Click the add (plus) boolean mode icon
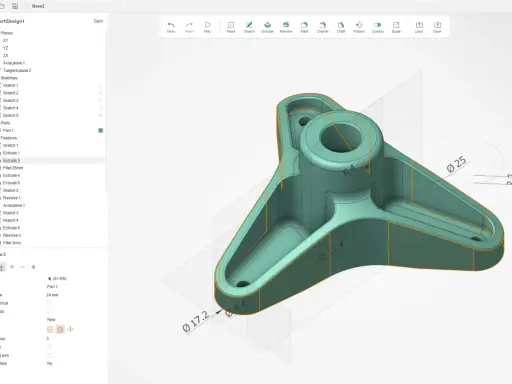The height and width of the screenshot is (384, 512). 12,267
